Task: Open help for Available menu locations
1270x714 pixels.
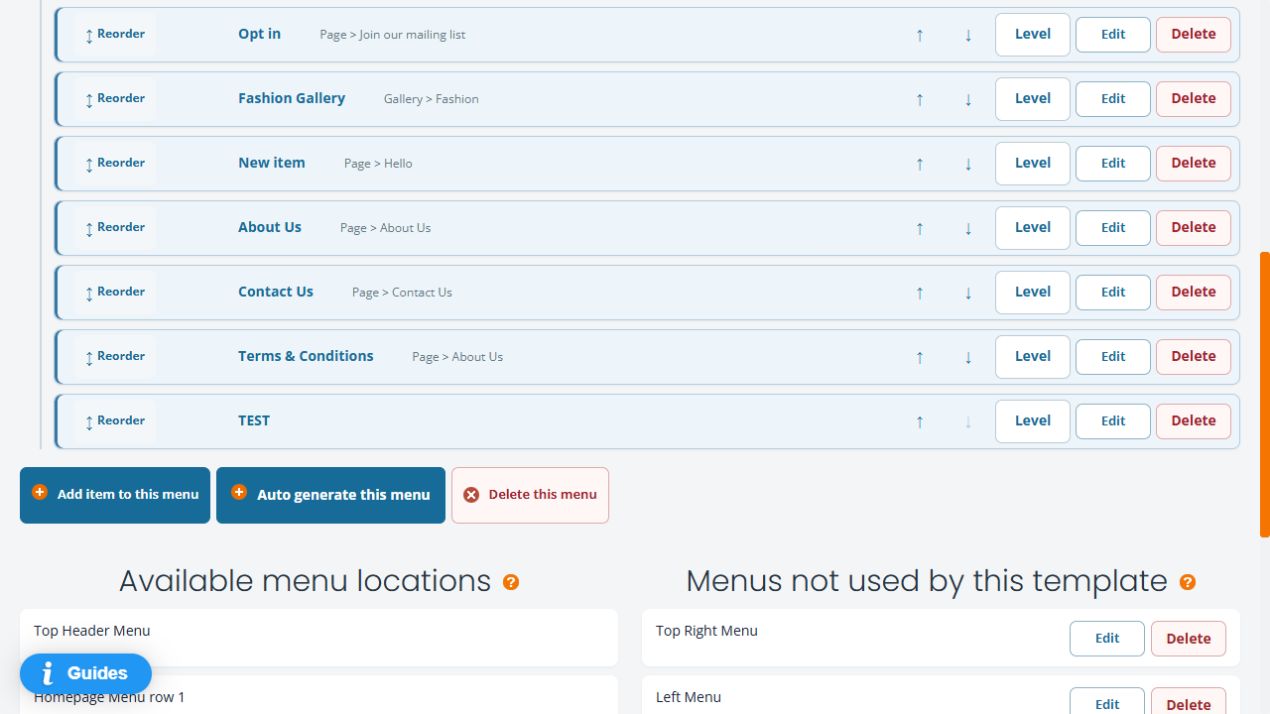Action: click(x=511, y=582)
